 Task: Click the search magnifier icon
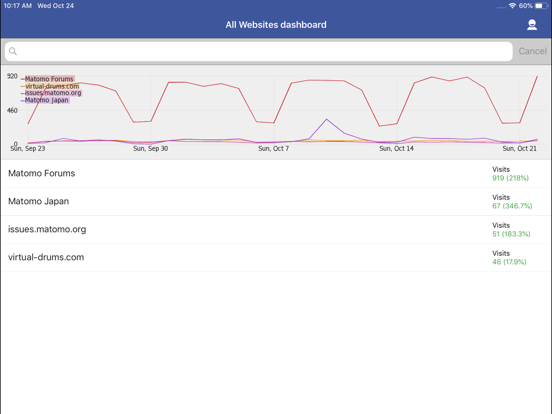click(x=13, y=51)
